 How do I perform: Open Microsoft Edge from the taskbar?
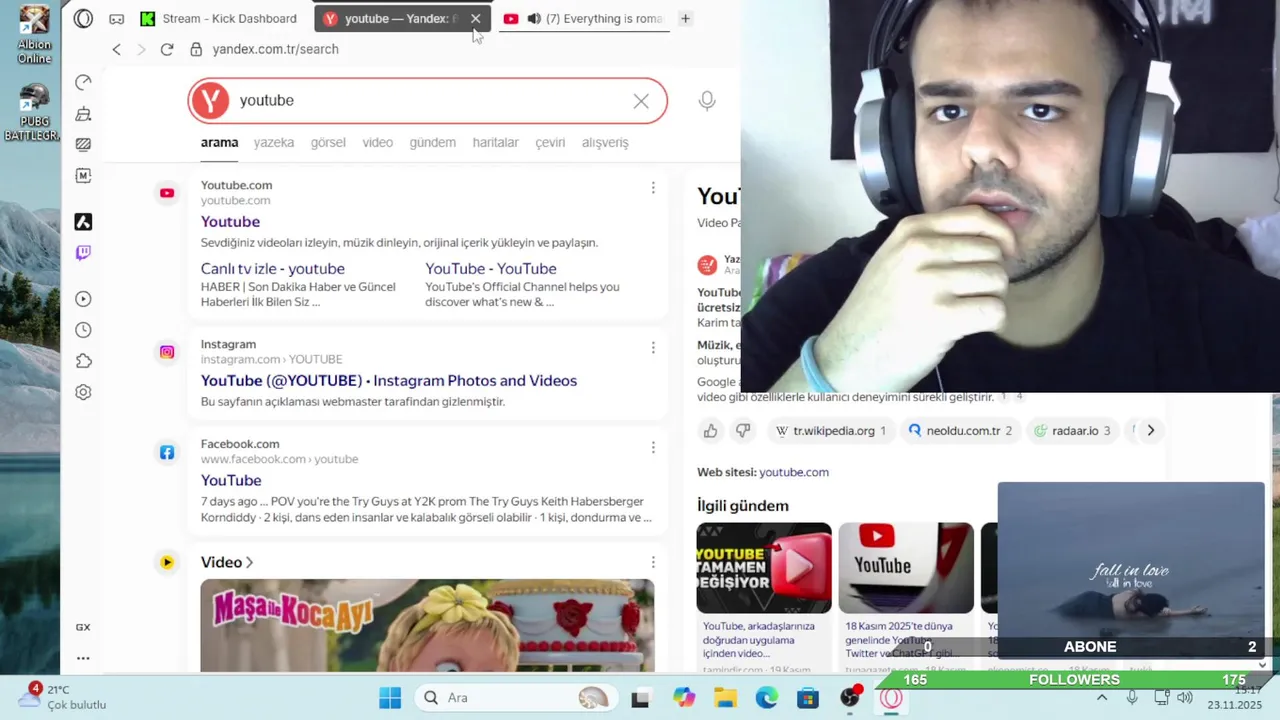pyautogui.click(x=766, y=698)
